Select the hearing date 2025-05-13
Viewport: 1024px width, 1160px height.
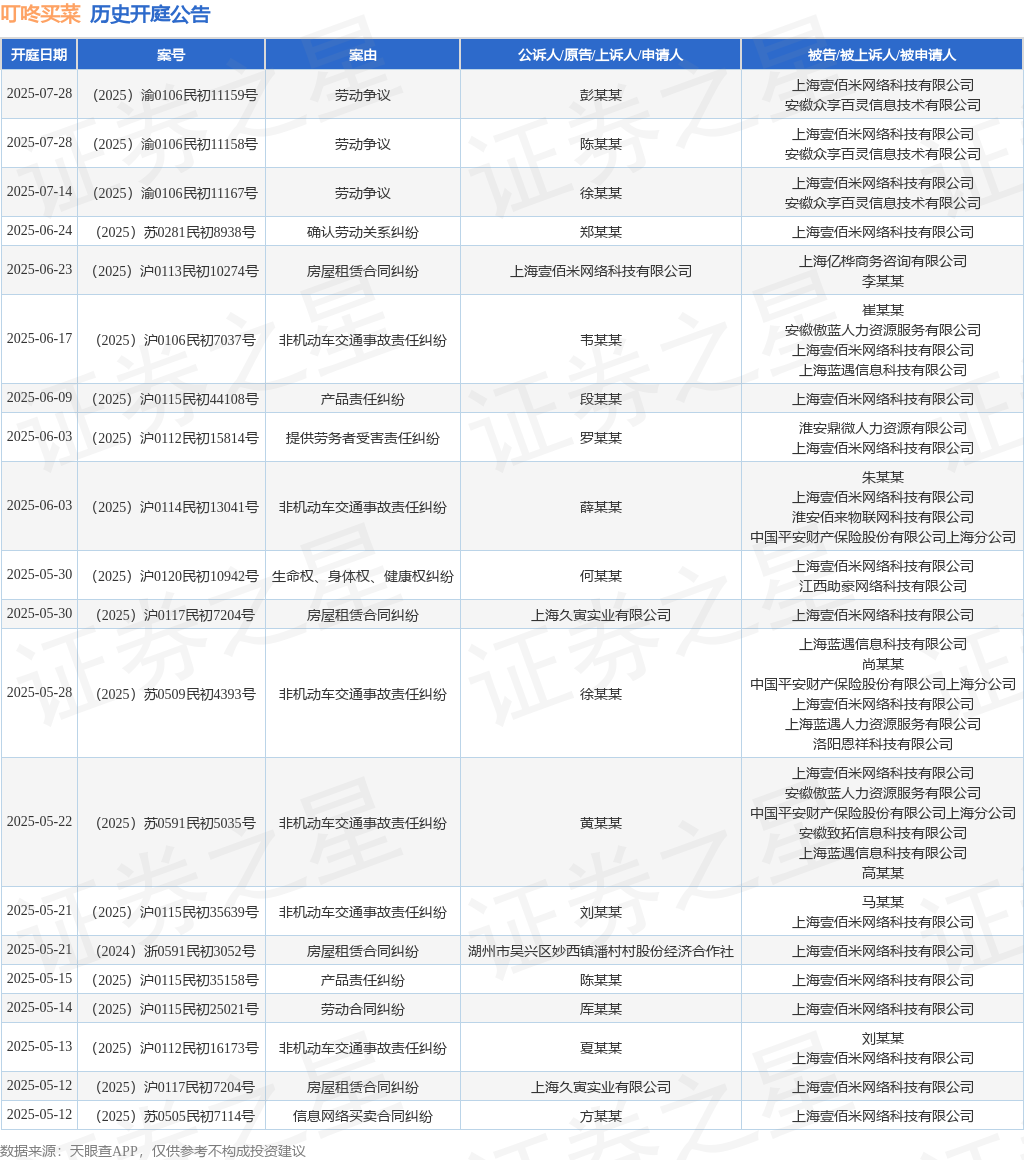coord(39,1046)
